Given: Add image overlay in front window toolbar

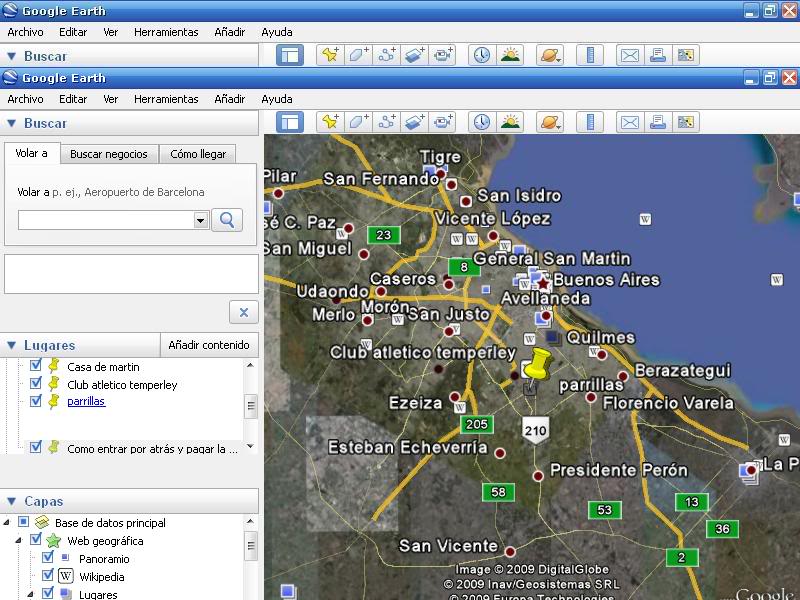Looking at the screenshot, I should pos(414,122).
